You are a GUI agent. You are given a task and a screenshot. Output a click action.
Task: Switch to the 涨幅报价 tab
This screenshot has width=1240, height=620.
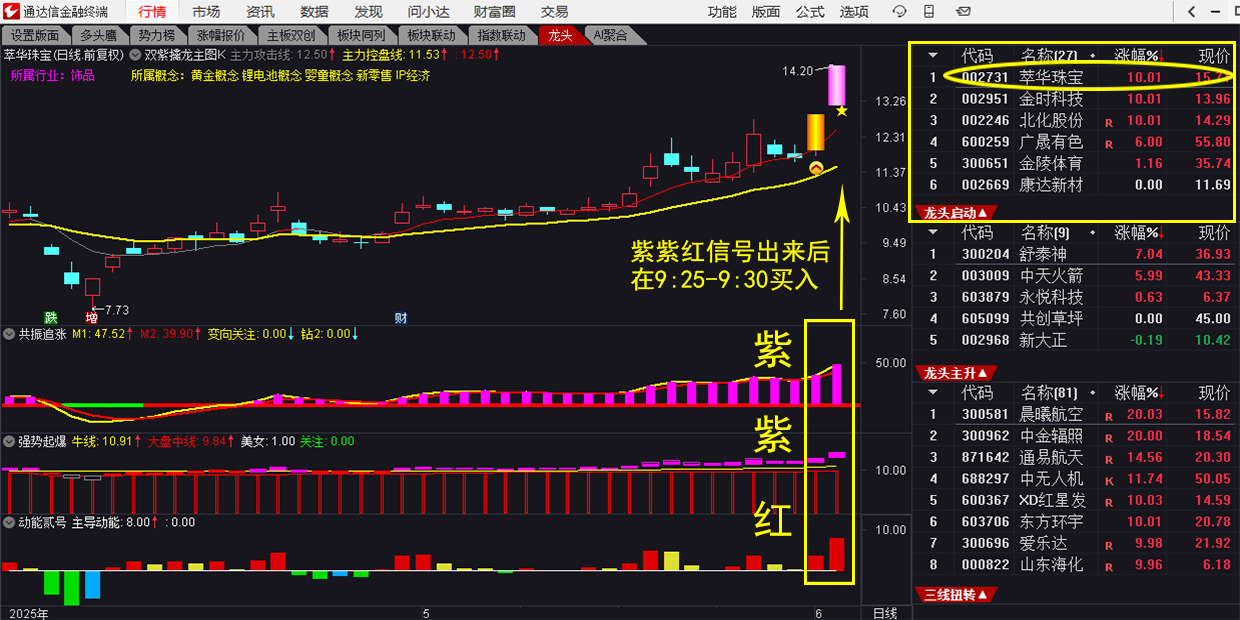point(219,35)
